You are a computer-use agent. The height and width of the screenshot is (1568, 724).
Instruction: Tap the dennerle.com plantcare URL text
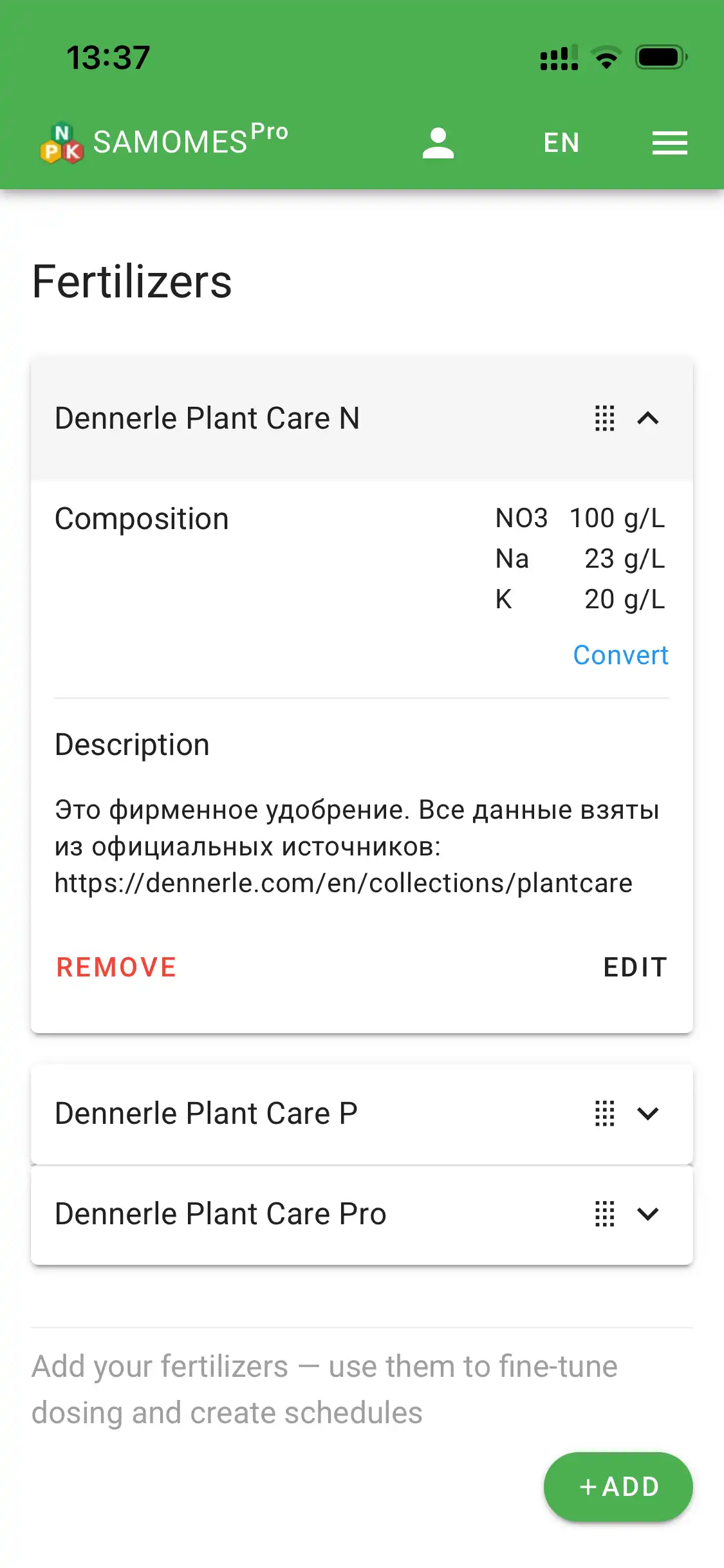click(343, 883)
